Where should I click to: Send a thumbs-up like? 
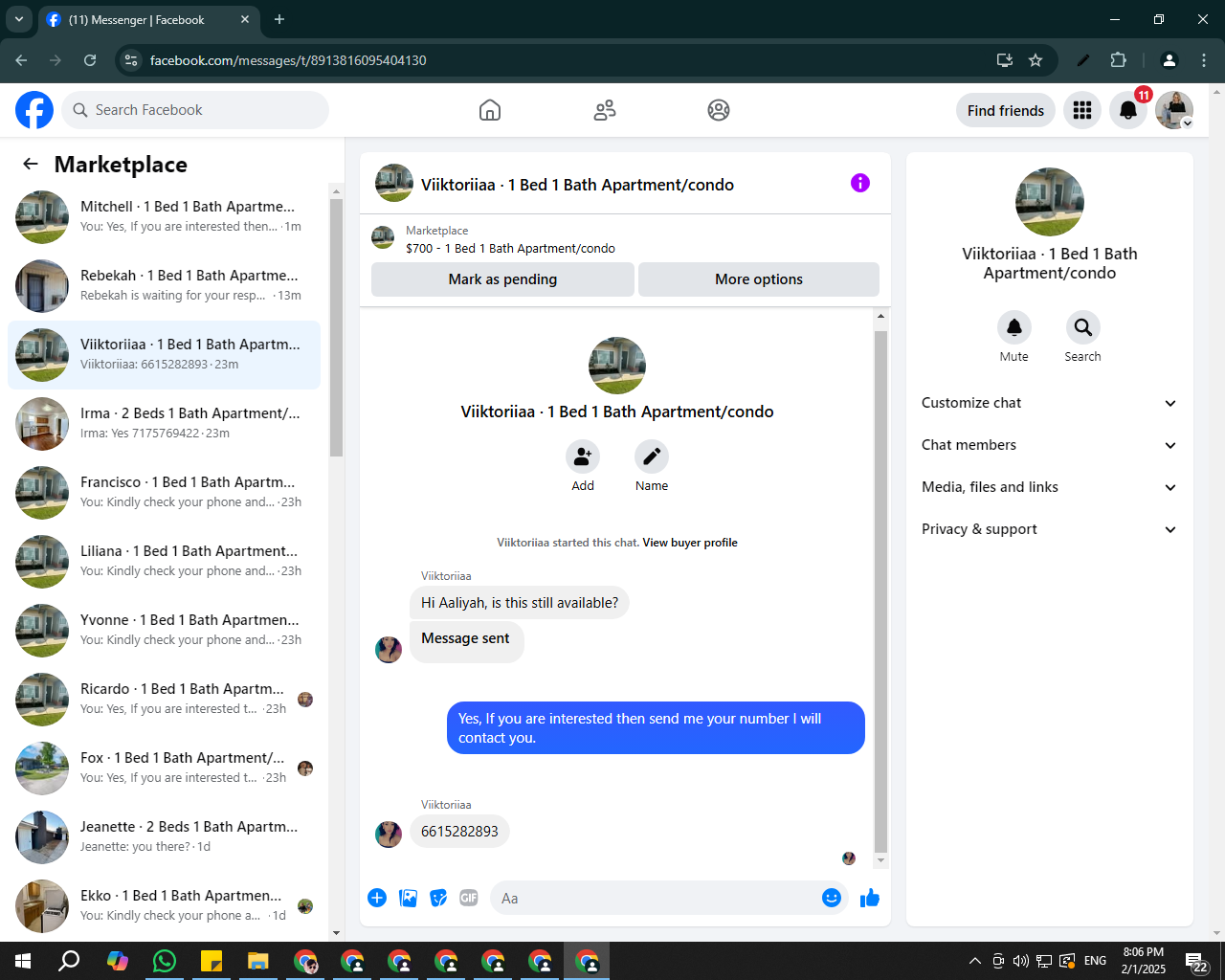[870, 898]
